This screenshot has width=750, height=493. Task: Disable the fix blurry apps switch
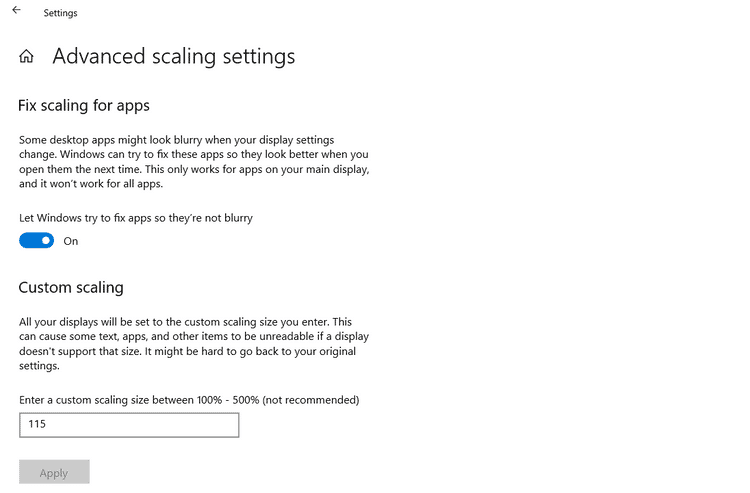[x=36, y=241]
